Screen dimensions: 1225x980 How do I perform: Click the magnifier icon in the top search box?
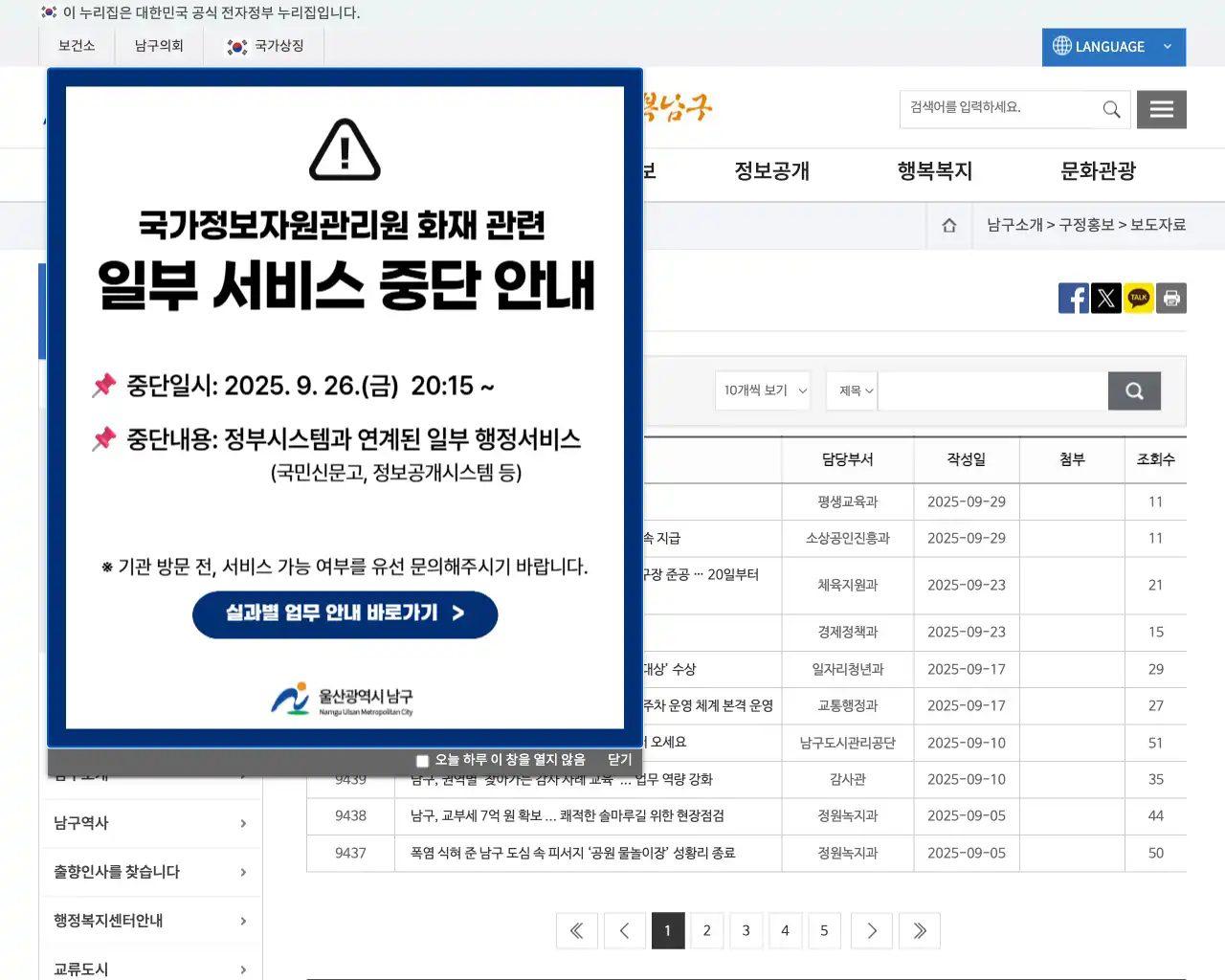[x=1111, y=109]
